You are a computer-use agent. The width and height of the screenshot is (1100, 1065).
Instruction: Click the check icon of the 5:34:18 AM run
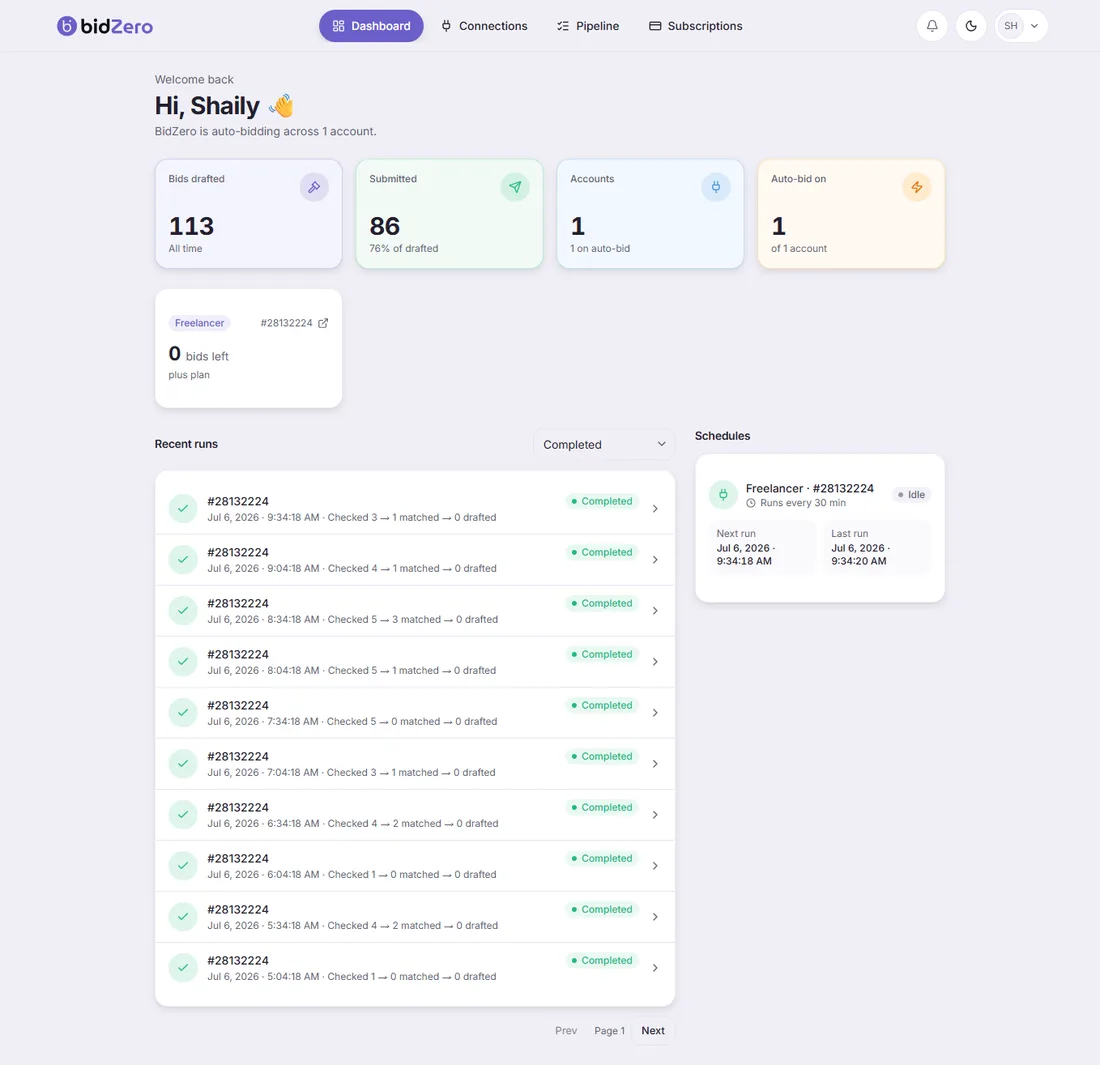182,917
